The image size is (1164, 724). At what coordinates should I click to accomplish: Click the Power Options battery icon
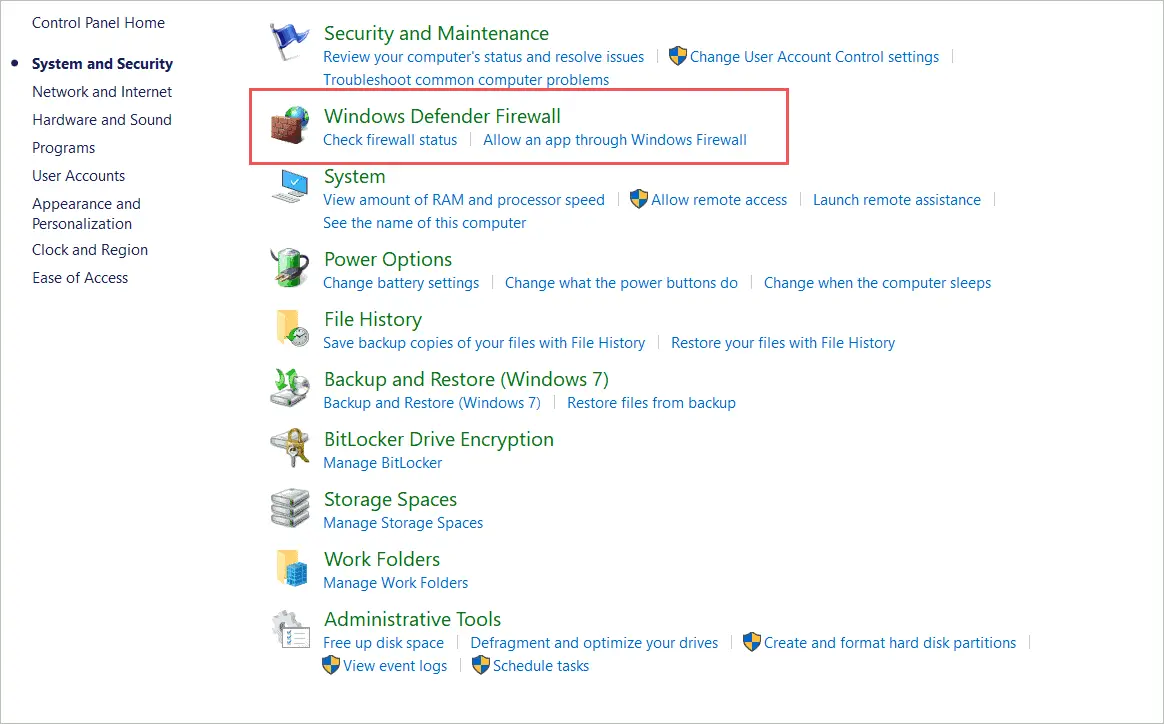(x=289, y=267)
